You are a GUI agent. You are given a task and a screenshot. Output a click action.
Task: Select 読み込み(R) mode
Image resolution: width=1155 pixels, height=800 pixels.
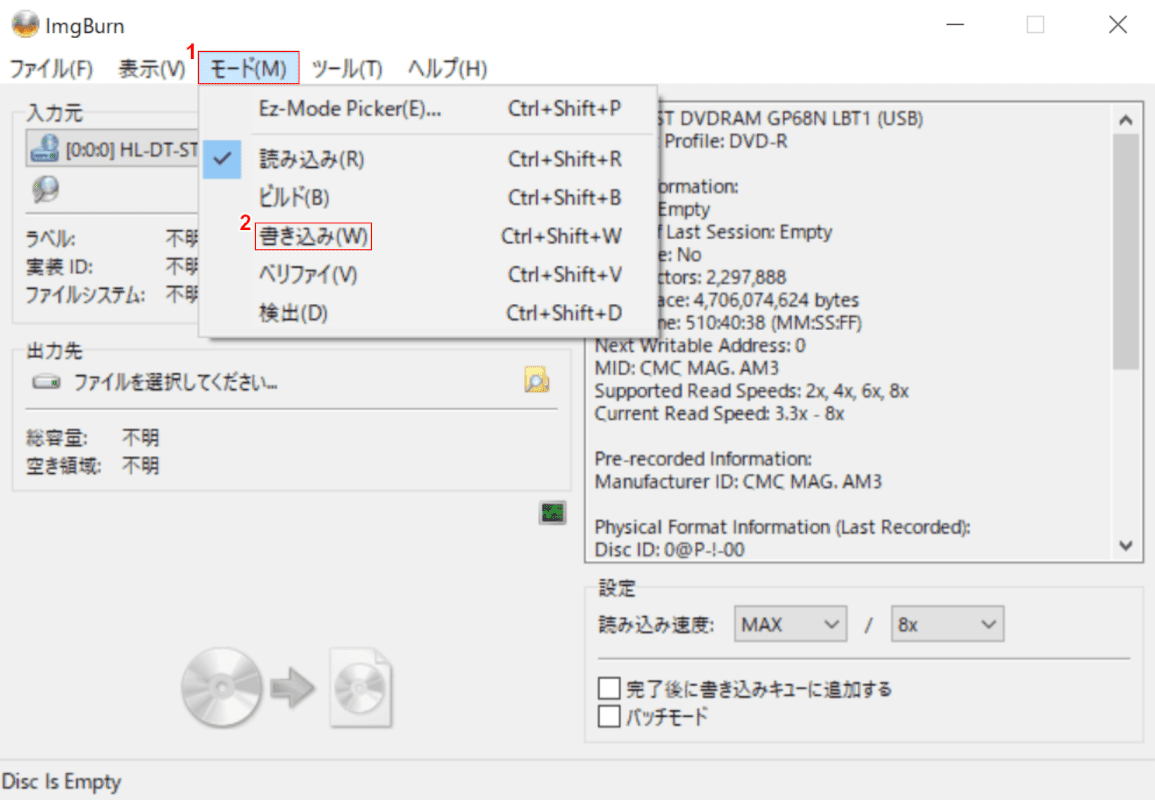point(429,159)
